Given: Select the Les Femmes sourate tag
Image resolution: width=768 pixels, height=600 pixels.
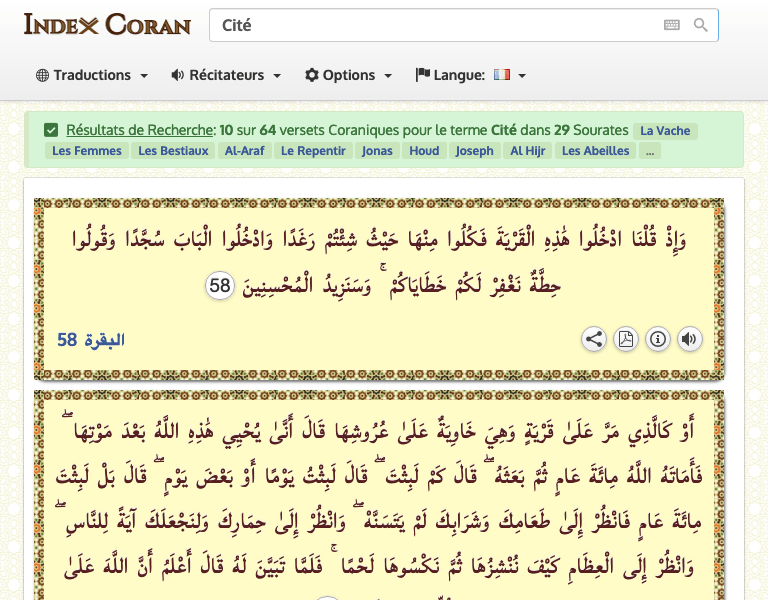Looking at the screenshot, I should point(87,151).
